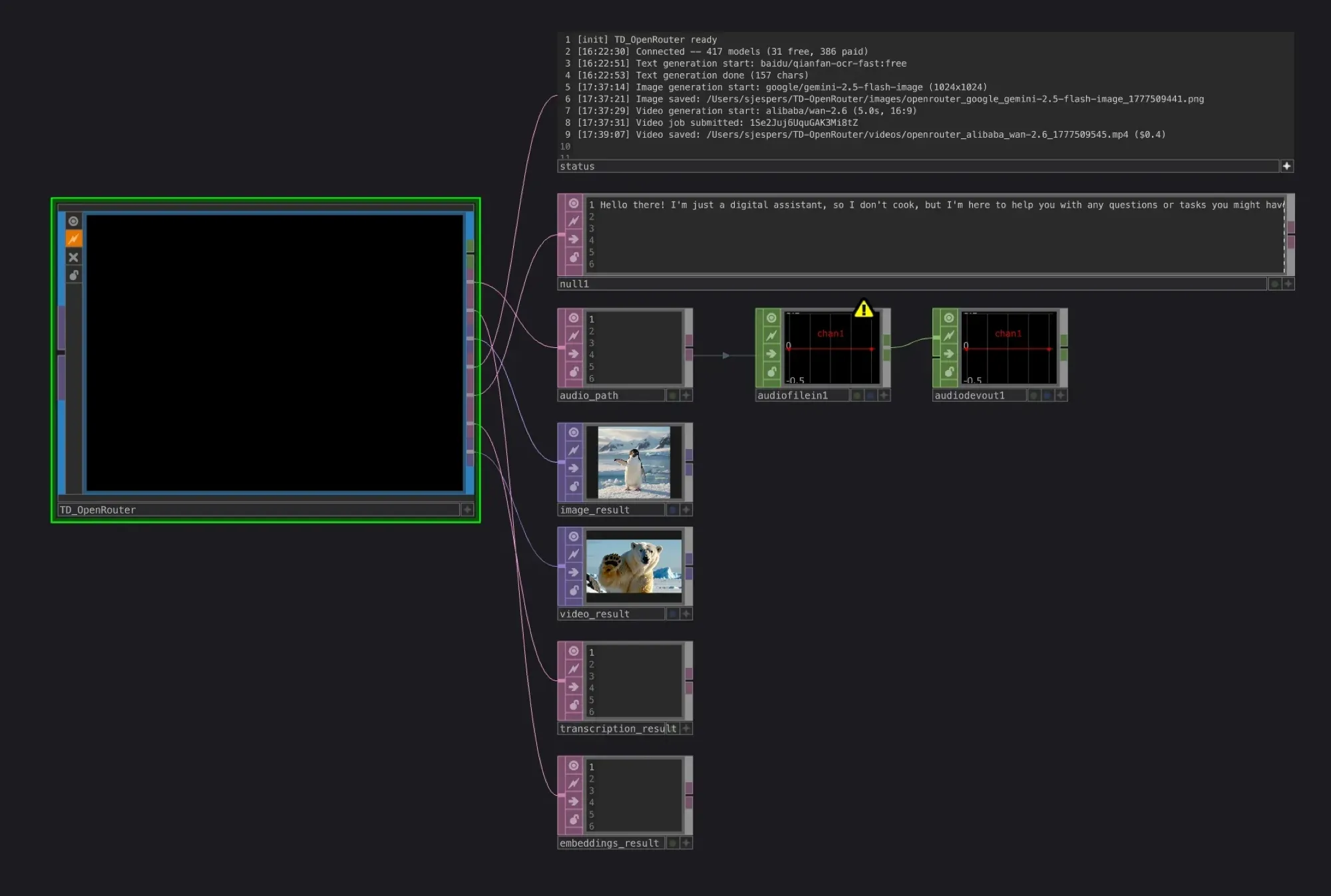Lock the audiofilein1 node
Screen dimensions: 1331x896
(x=772, y=371)
